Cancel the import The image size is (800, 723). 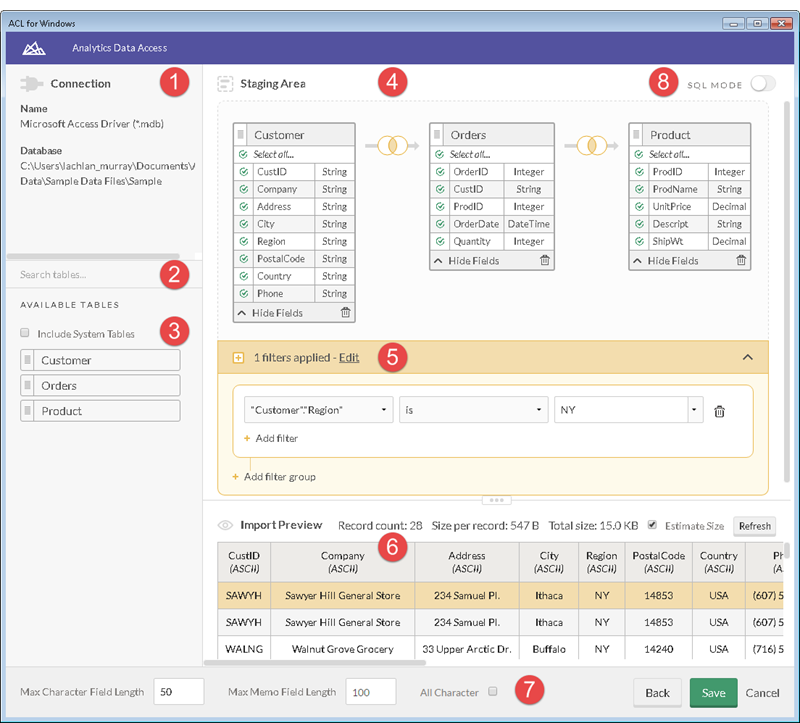point(762,693)
